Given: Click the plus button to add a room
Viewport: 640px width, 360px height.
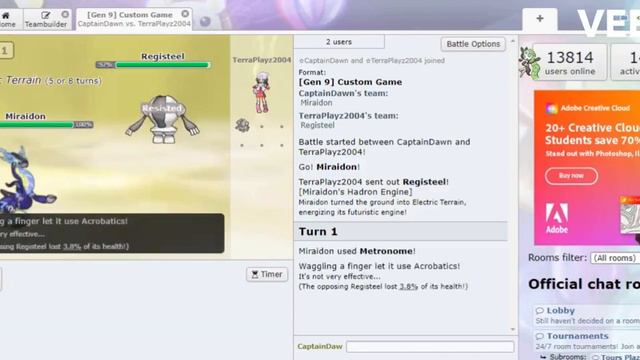Looking at the screenshot, I should [x=540, y=19].
